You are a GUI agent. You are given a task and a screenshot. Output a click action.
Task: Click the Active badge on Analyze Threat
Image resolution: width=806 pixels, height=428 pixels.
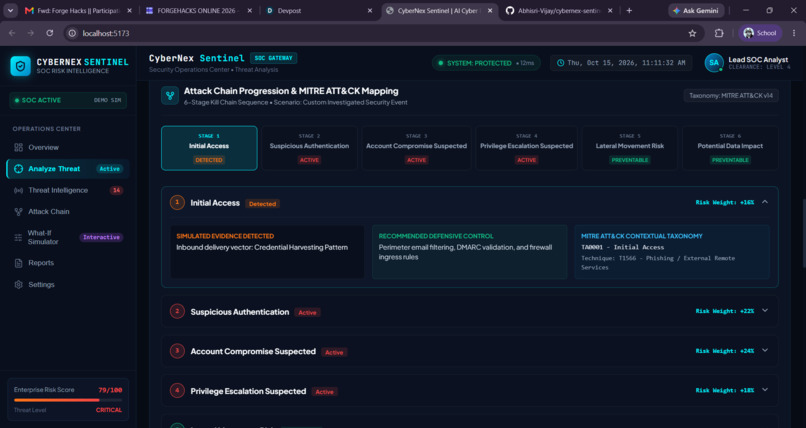coord(109,169)
